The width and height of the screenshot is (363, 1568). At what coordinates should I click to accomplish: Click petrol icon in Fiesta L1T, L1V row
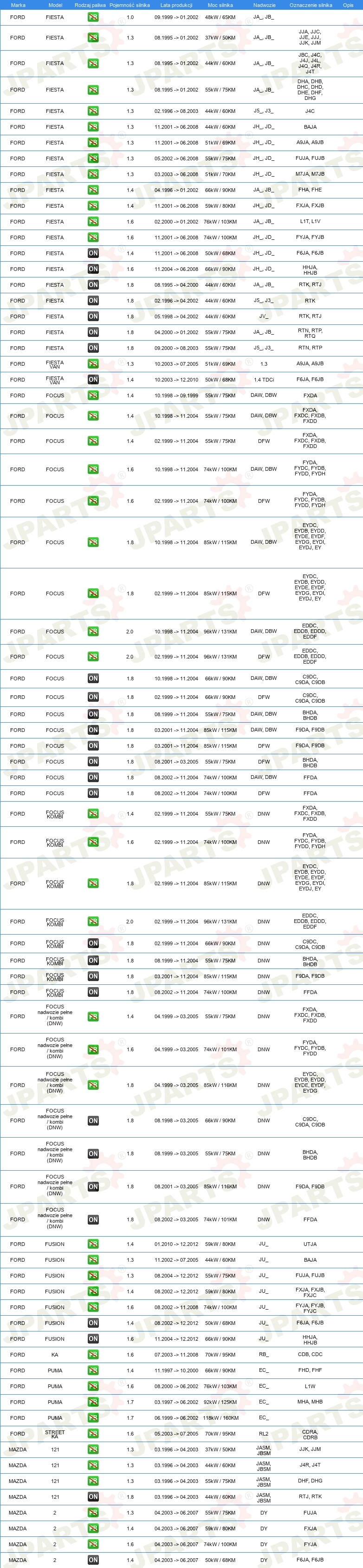pyautogui.click(x=93, y=222)
